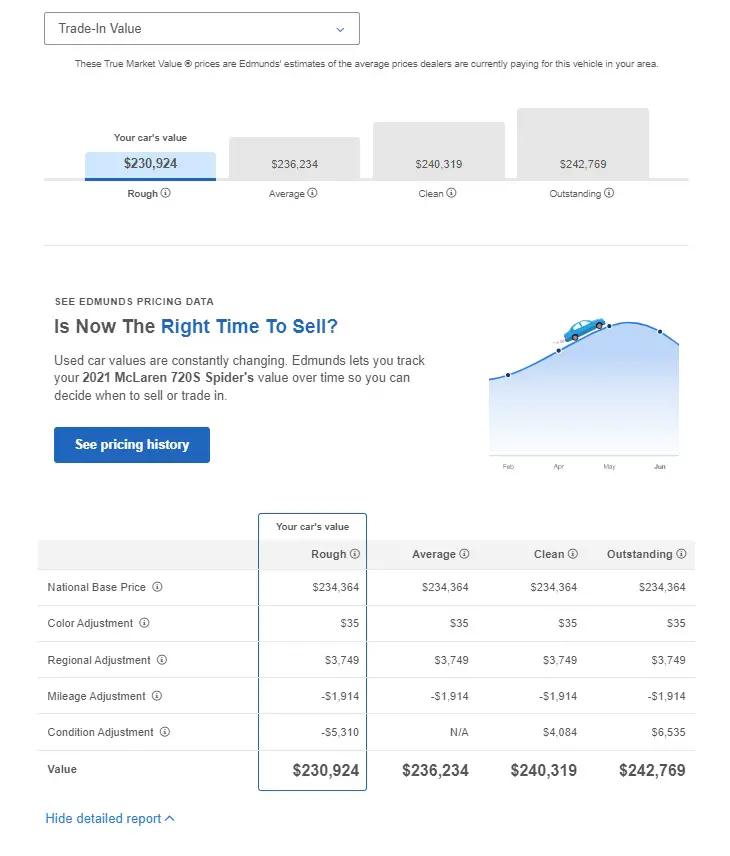Show Condition Adjustment info icon
Viewport: 730px width, 856px height.
165,732
